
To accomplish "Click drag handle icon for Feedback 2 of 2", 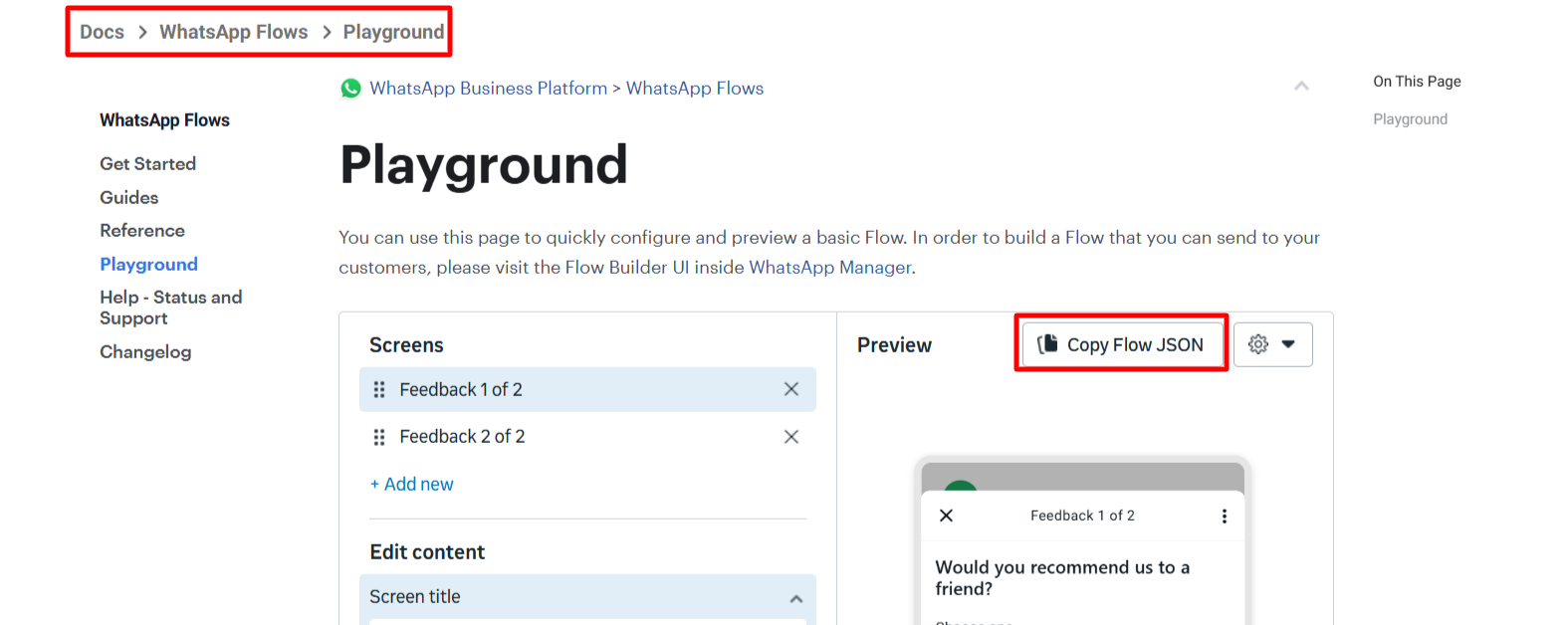I will coord(379,437).
